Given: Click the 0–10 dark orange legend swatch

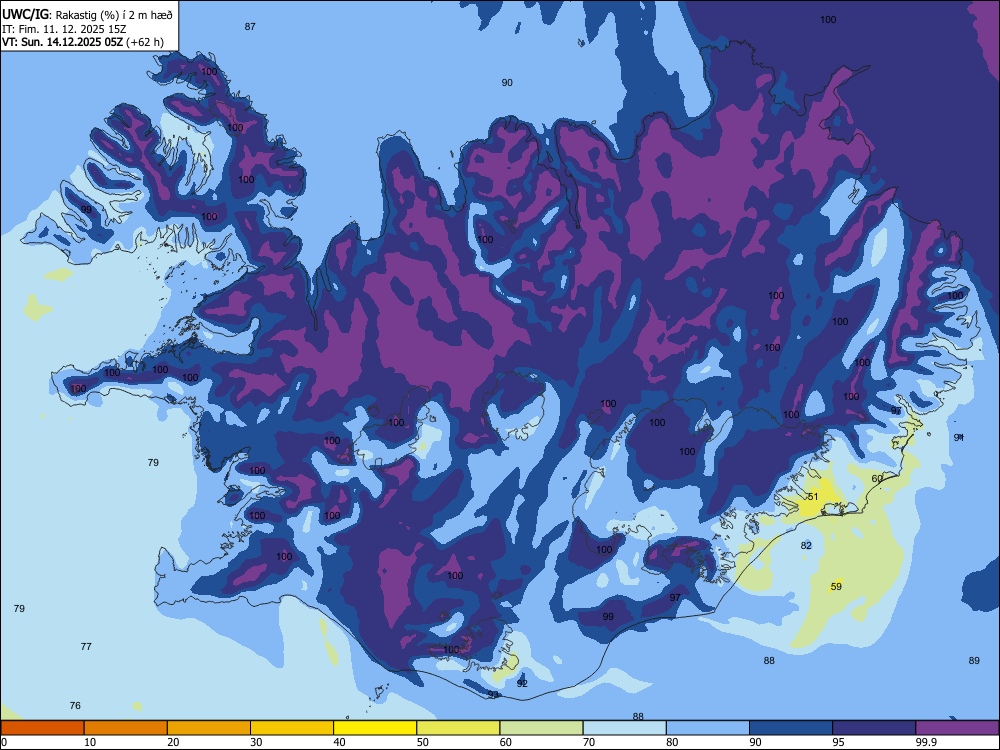Looking at the screenshot, I should point(42,728).
